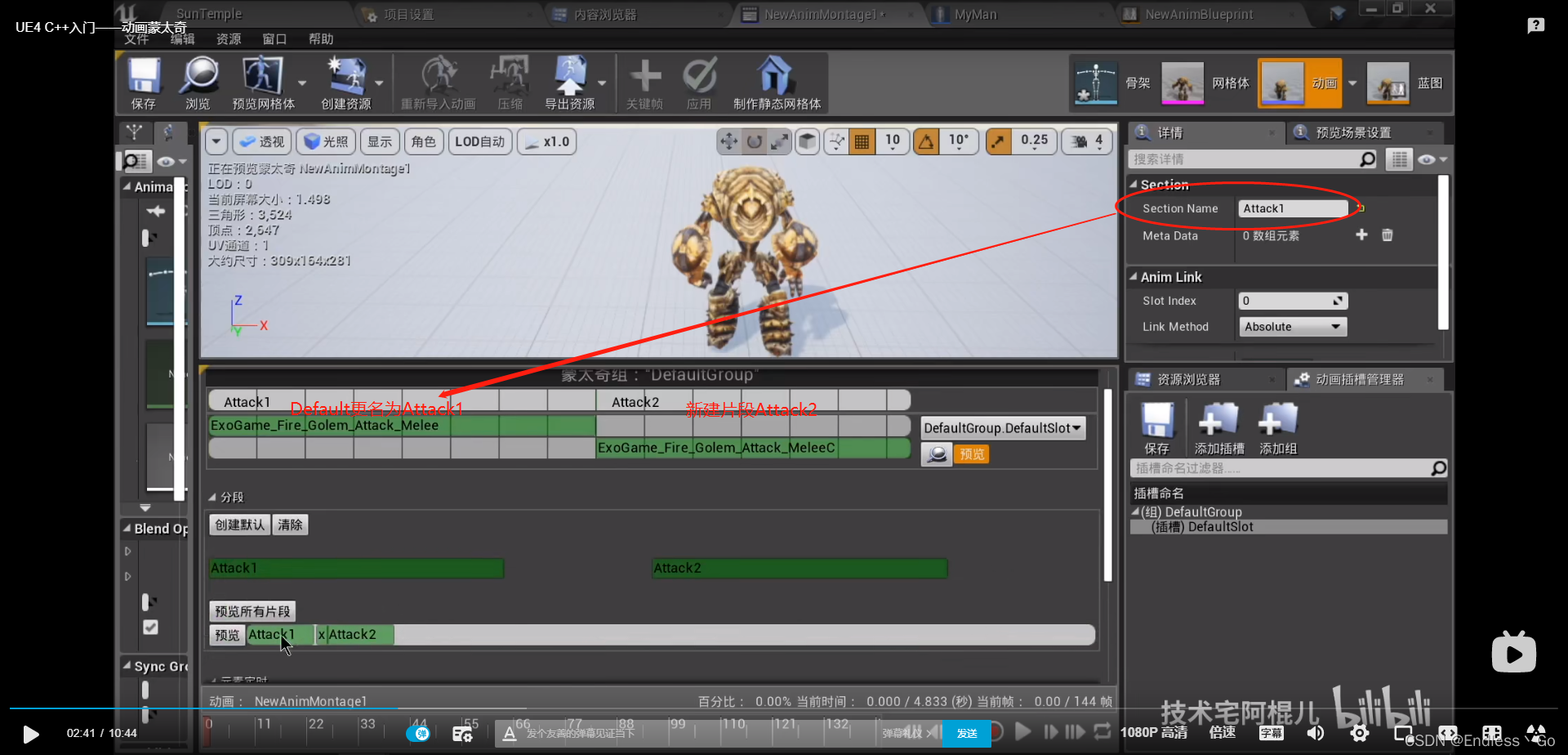Viewport: 1568px width, 755px height.
Task: Open the 文件 (File) menu
Action: pyautogui.click(x=136, y=39)
